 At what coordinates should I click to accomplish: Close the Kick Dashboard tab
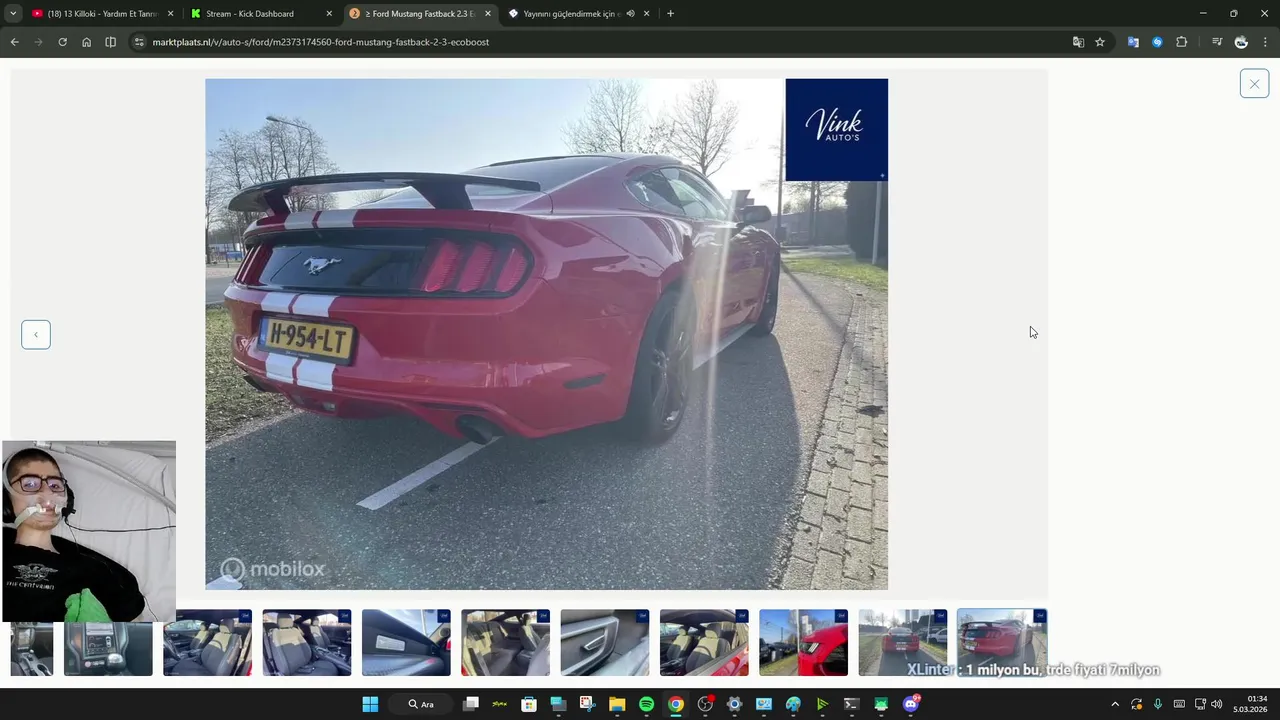pyautogui.click(x=329, y=14)
